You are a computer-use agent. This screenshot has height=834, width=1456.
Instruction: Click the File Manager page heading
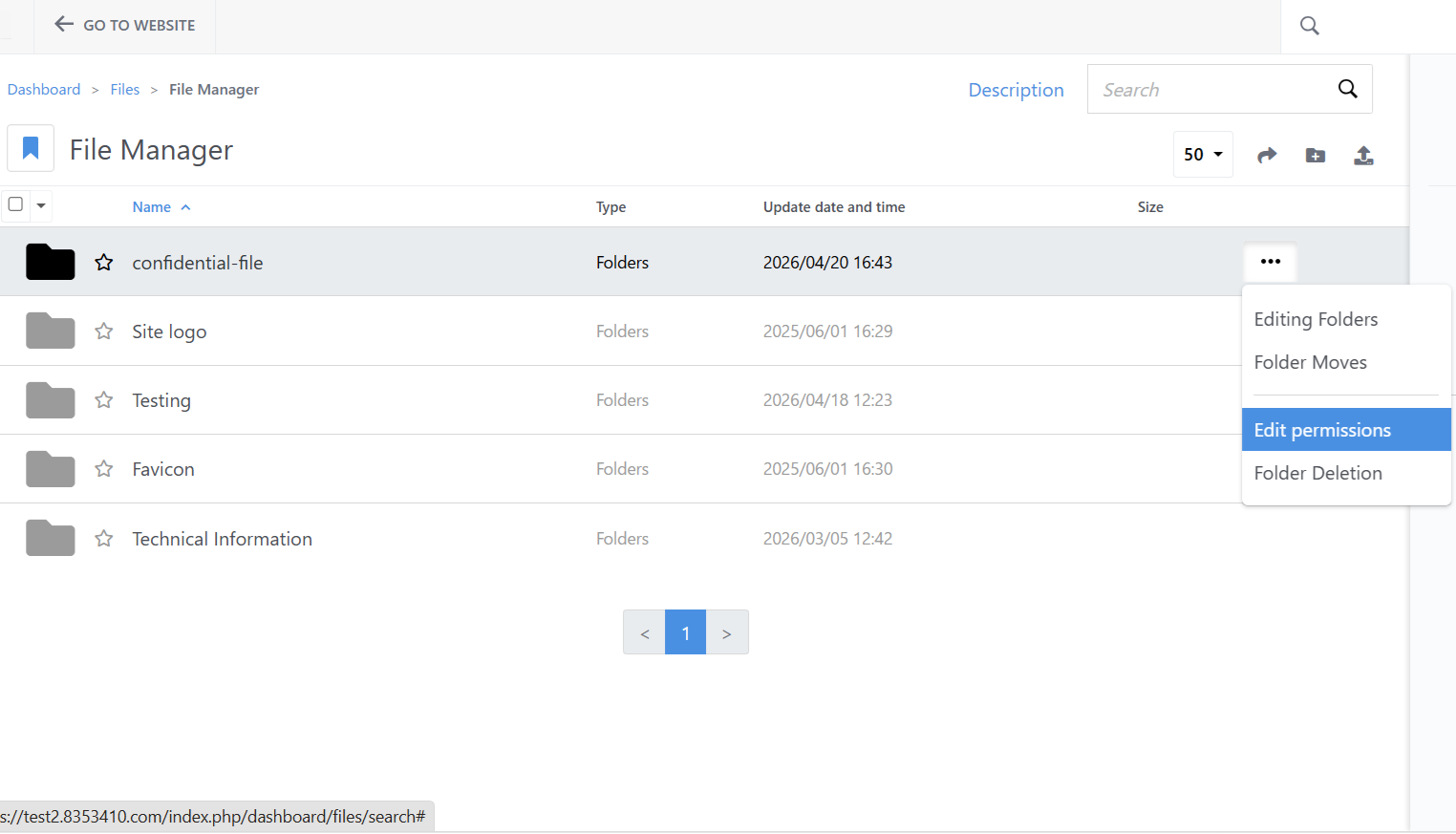[x=151, y=150]
